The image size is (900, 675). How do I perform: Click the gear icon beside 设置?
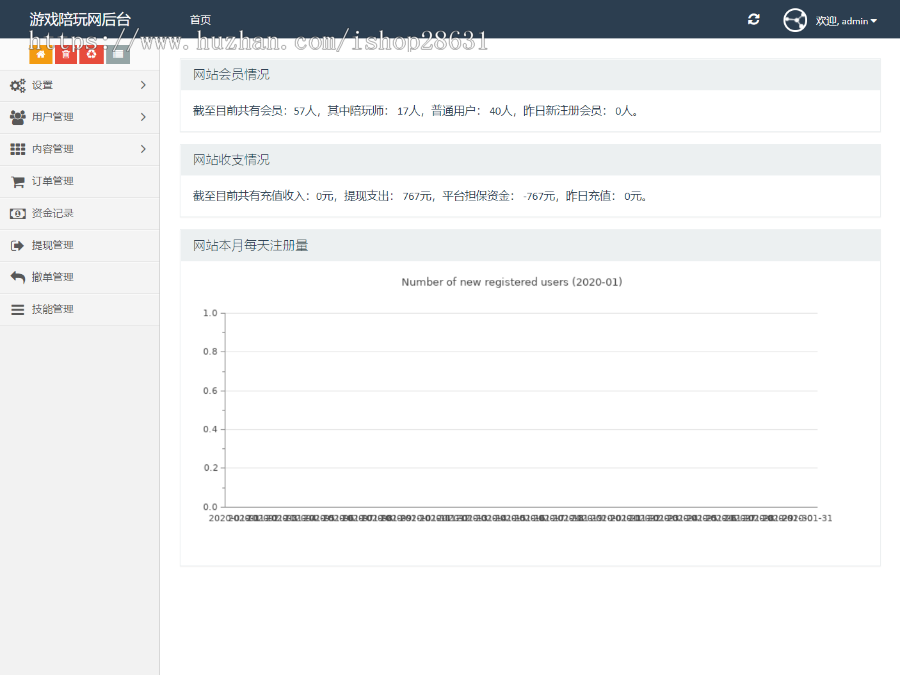17,85
